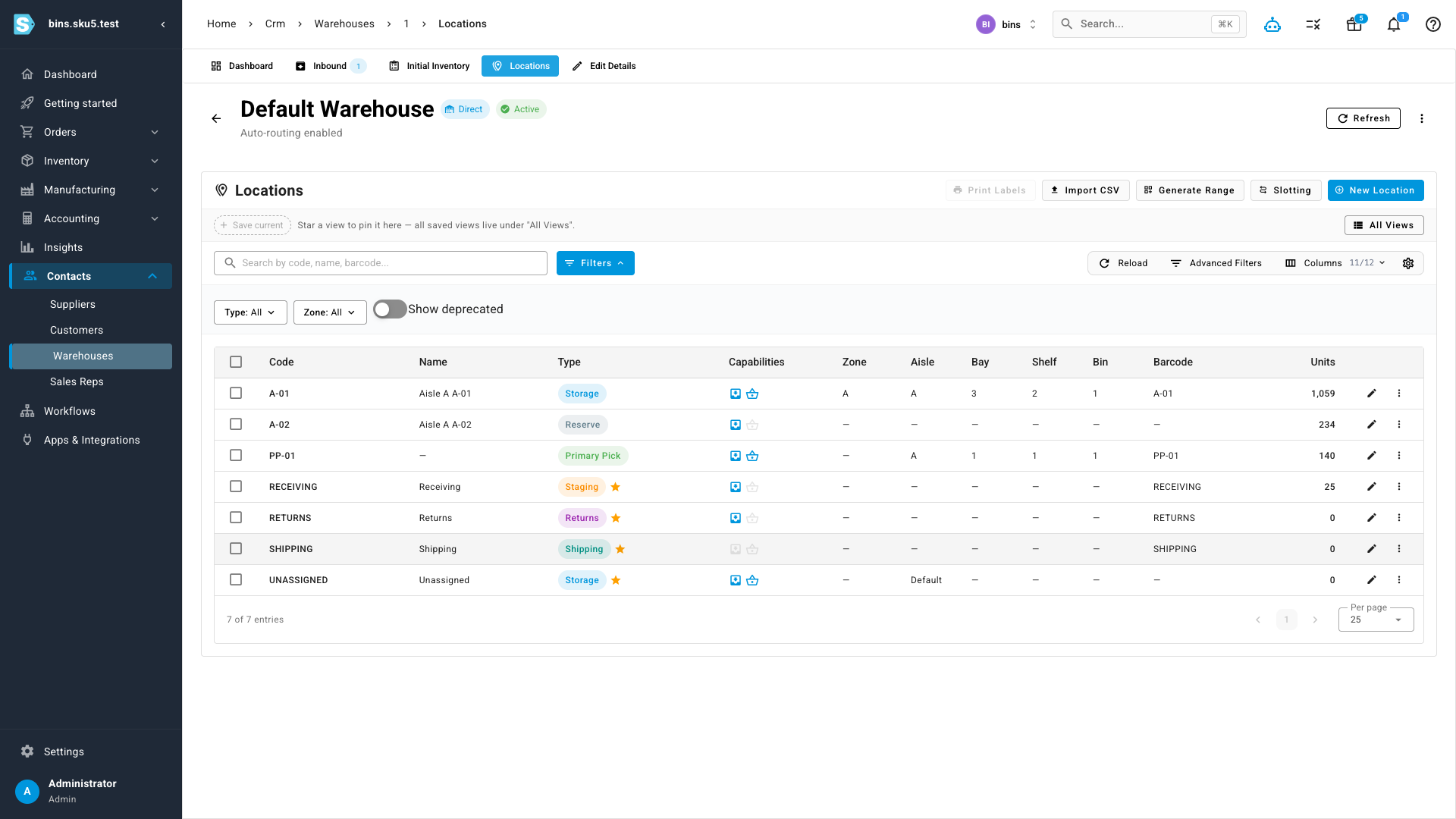This screenshot has height=819, width=1456.
Task: Open the row menu for UNASSIGNED
Action: (x=1399, y=580)
